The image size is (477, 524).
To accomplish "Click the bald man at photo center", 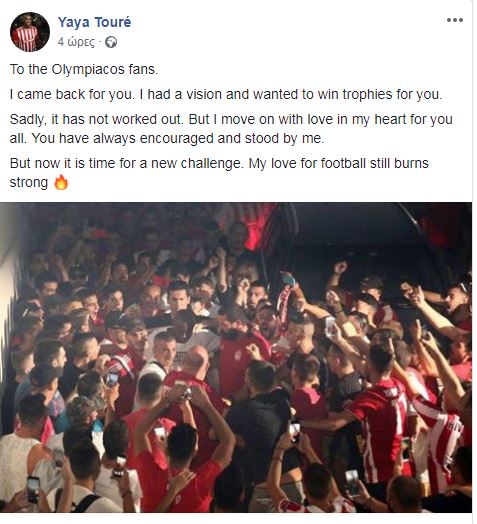I will (196, 363).
